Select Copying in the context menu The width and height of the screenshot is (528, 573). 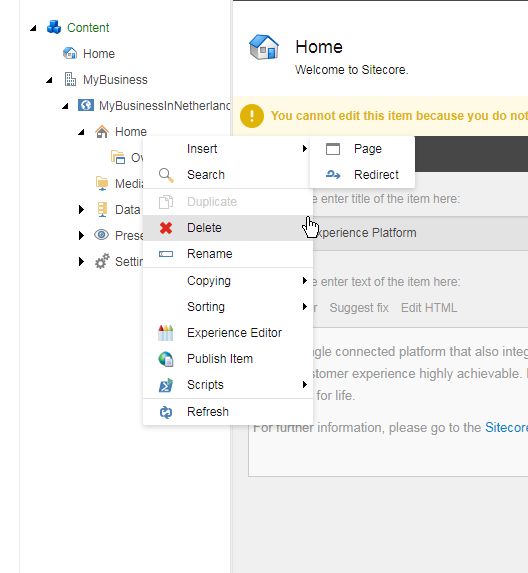pos(228,281)
